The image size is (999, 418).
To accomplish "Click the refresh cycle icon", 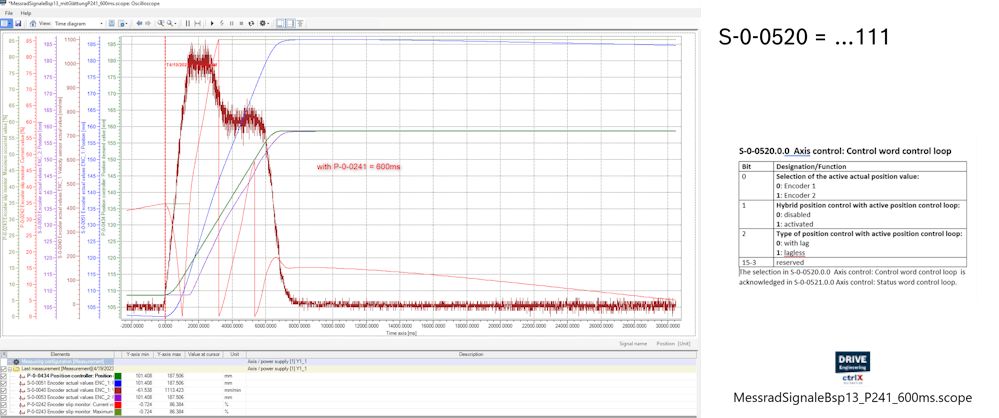I will point(251,23).
